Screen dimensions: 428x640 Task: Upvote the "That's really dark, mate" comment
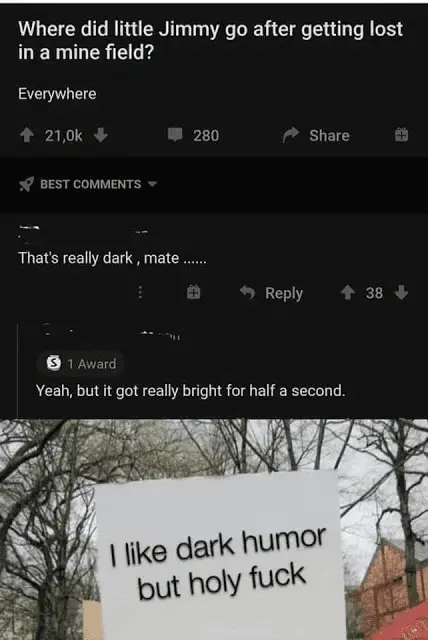click(x=348, y=292)
